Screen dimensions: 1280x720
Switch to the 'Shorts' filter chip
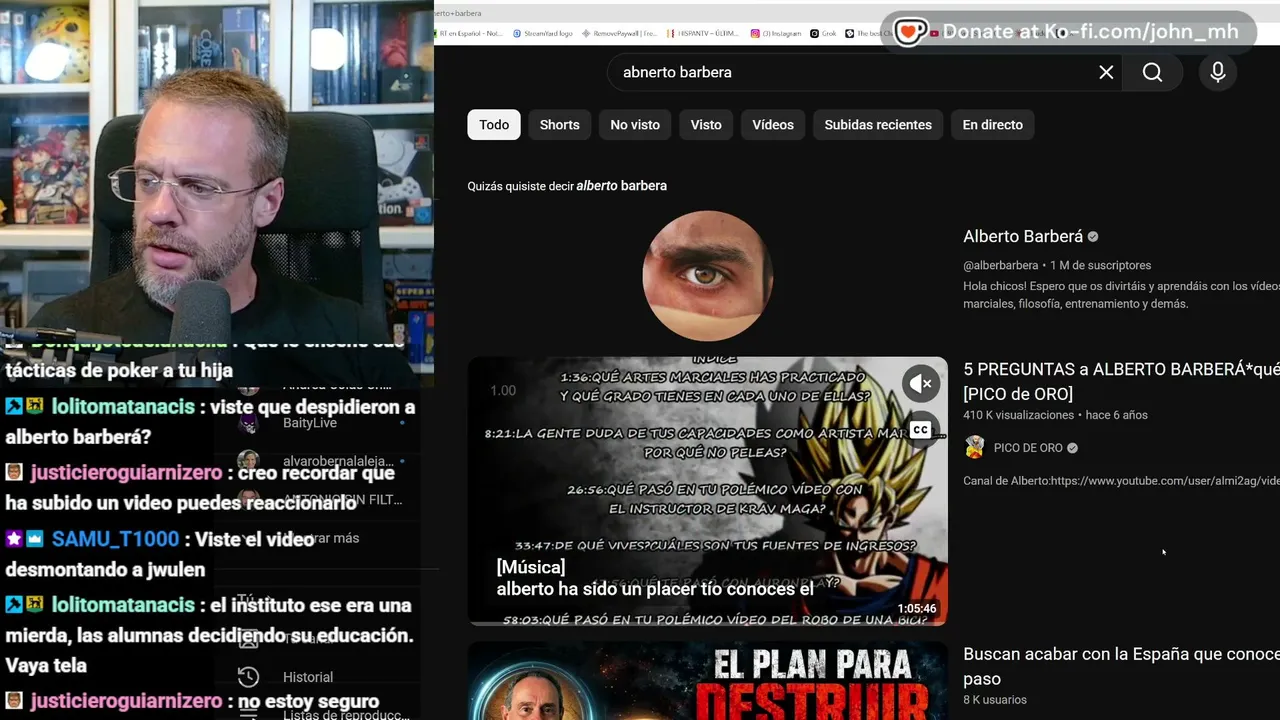560,125
